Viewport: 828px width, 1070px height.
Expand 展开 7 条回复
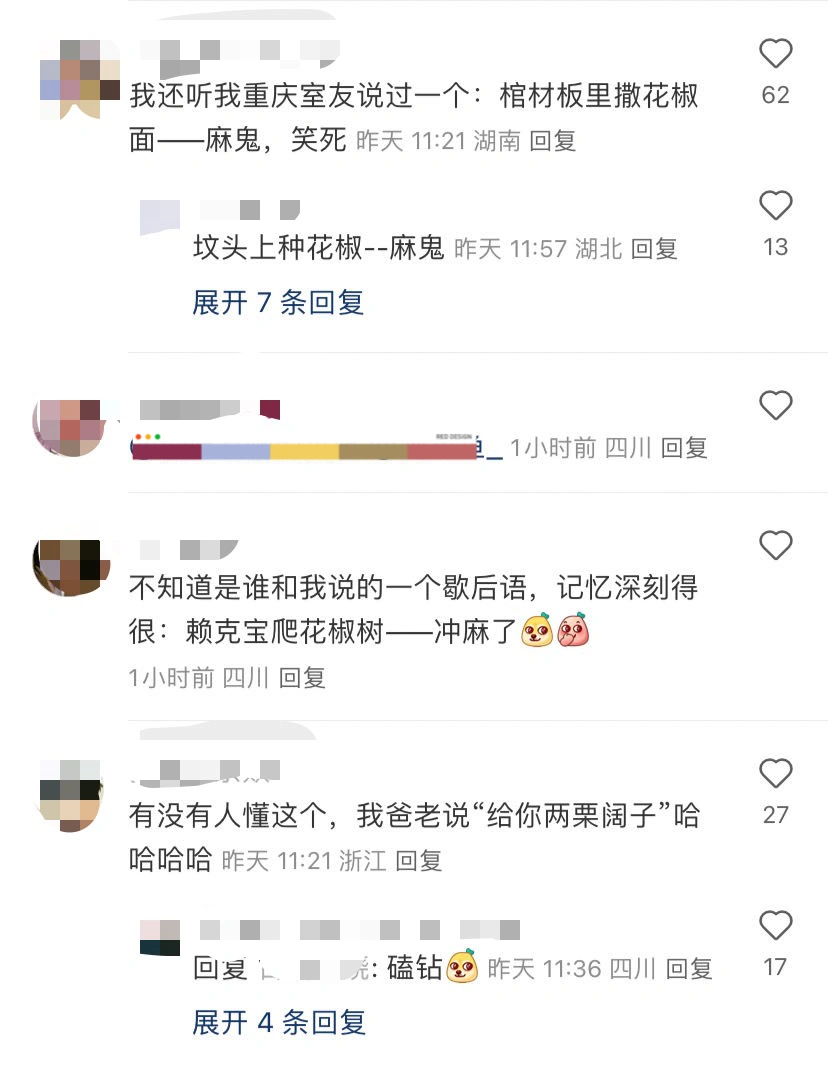(x=278, y=302)
